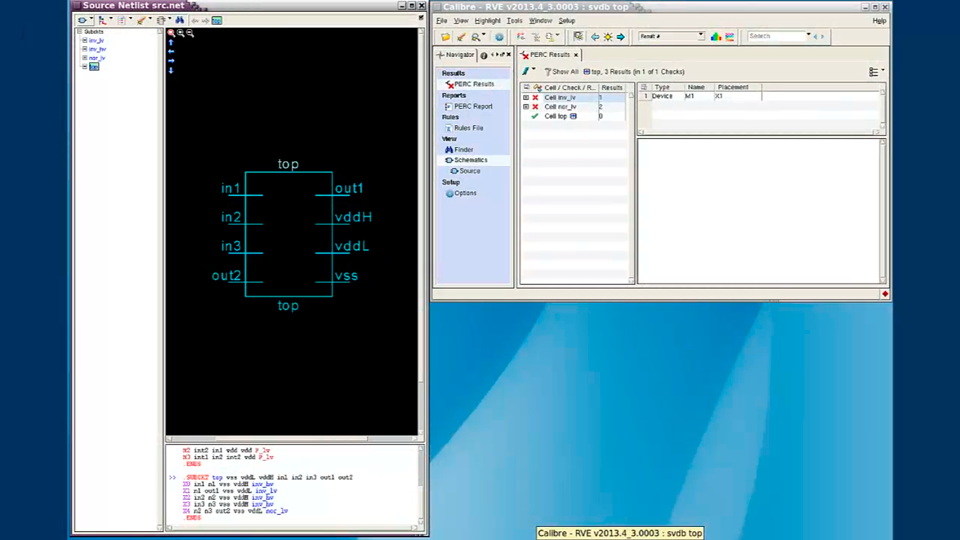
Task: Click the red diamond status icon in RVE
Action: click(x=885, y=294)
